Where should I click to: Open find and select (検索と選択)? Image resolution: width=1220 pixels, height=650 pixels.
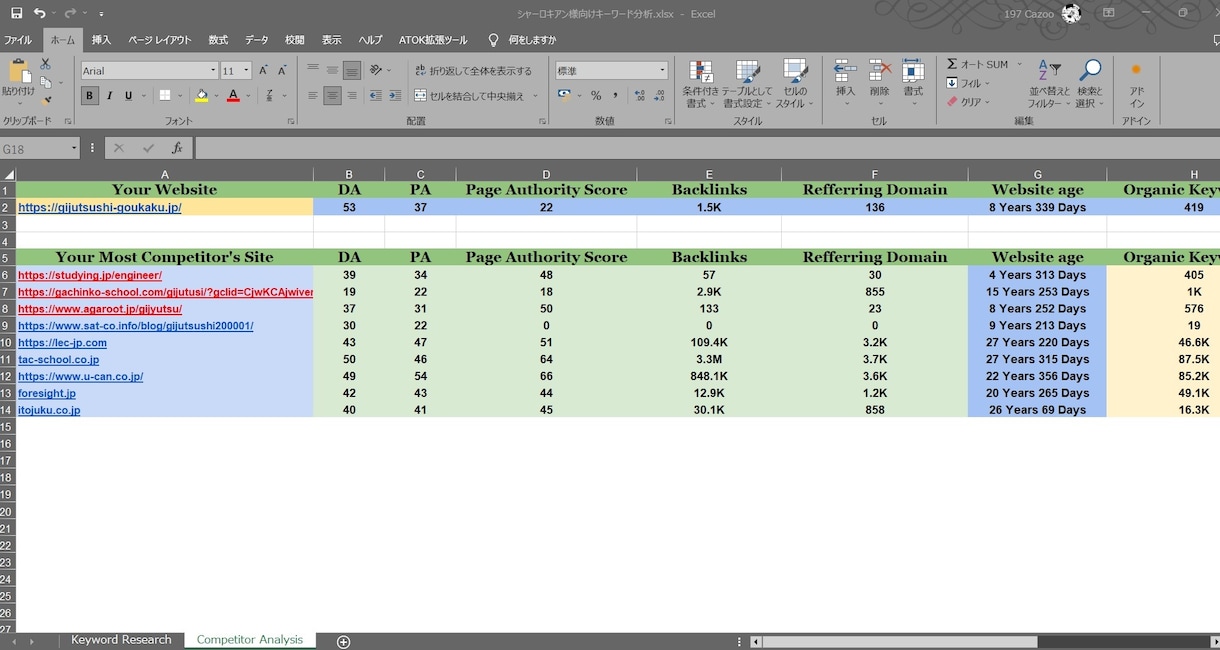[x=1089, y=84]
